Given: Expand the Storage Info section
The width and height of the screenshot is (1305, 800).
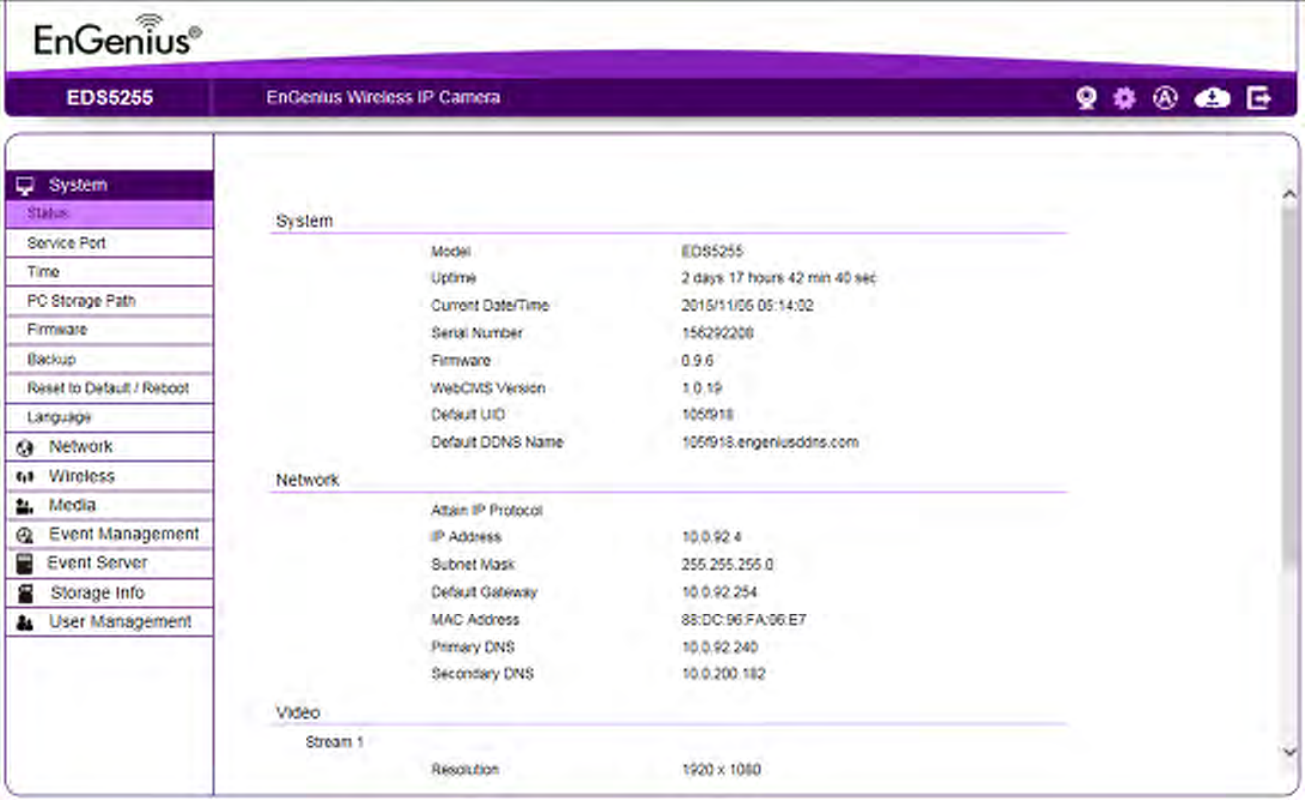Looking at the screenshot, I should click(109, 593).
